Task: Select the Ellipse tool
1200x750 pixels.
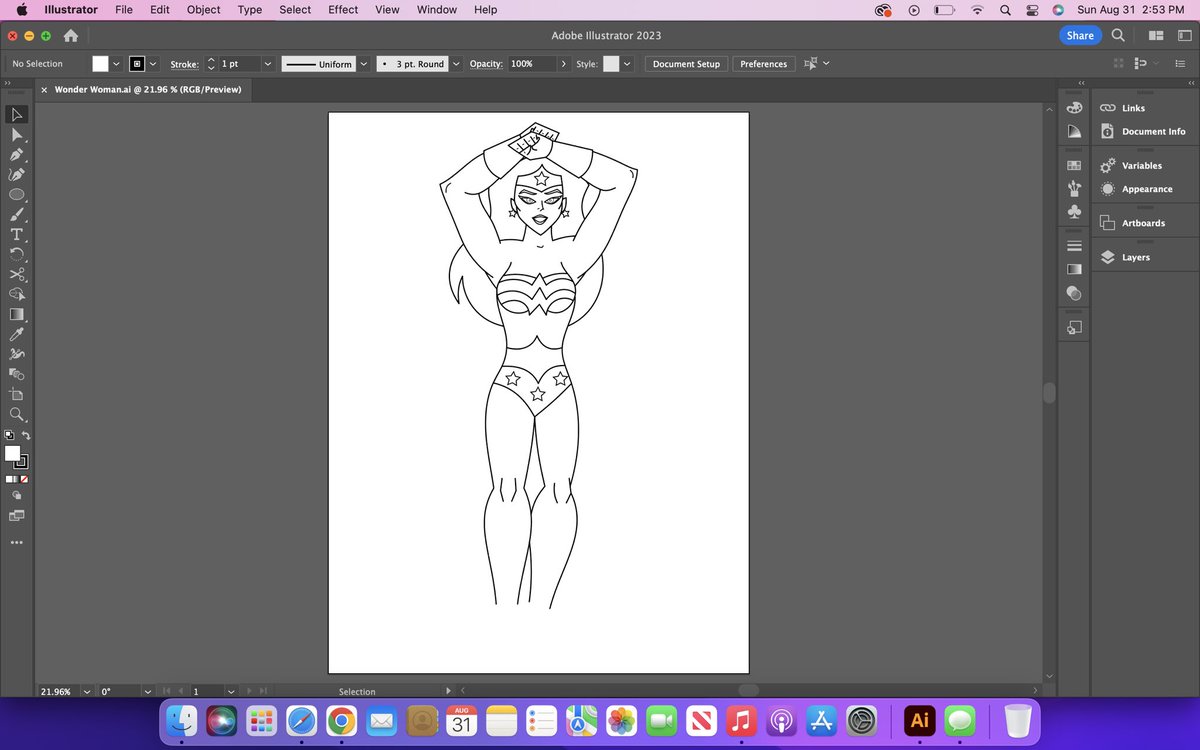Action: 16,195
